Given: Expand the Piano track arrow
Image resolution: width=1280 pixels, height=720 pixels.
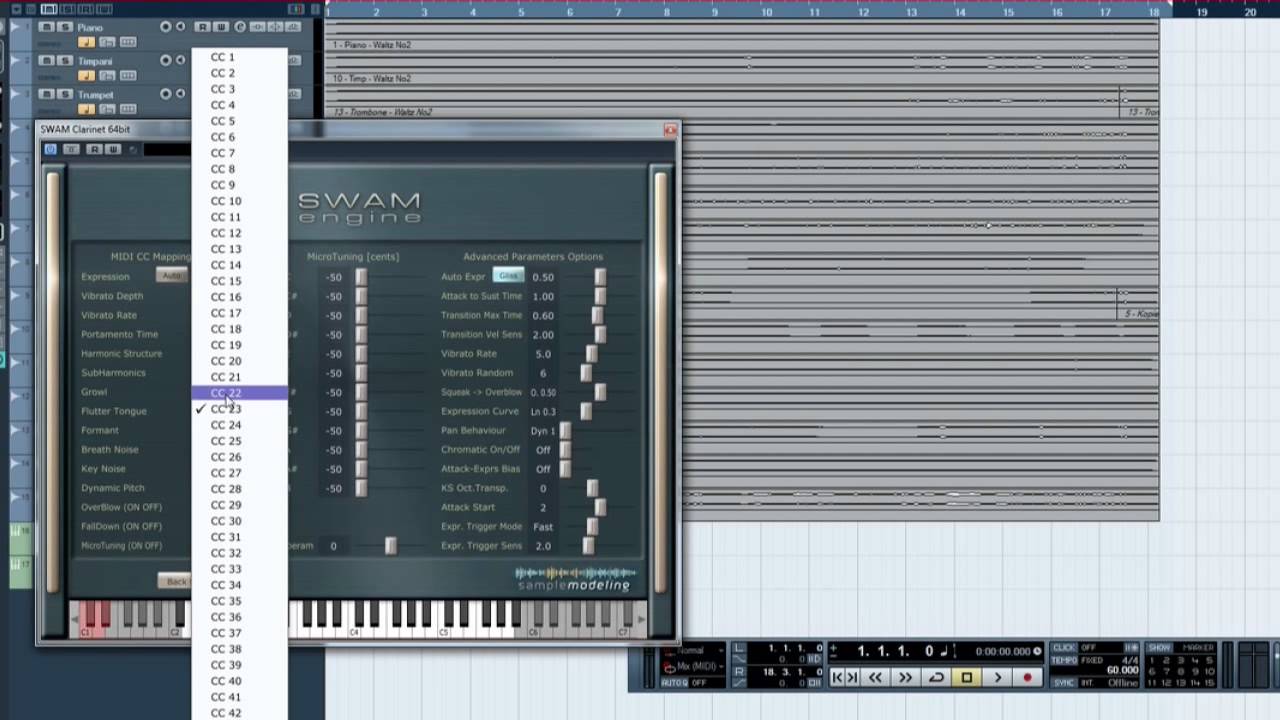Looking at the screenshot, I should point(14,27).
